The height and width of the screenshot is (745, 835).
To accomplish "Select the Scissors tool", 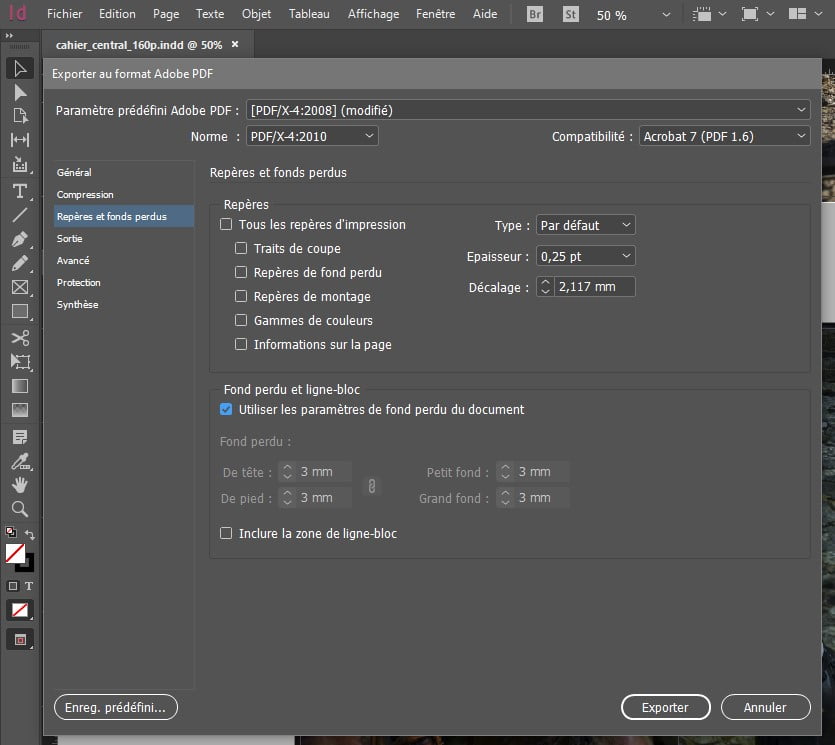I will coord(19,338).
